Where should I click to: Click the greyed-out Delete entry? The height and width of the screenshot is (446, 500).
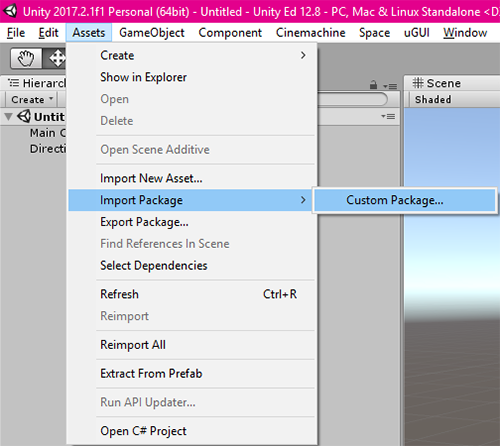click(x=192, y=121)
